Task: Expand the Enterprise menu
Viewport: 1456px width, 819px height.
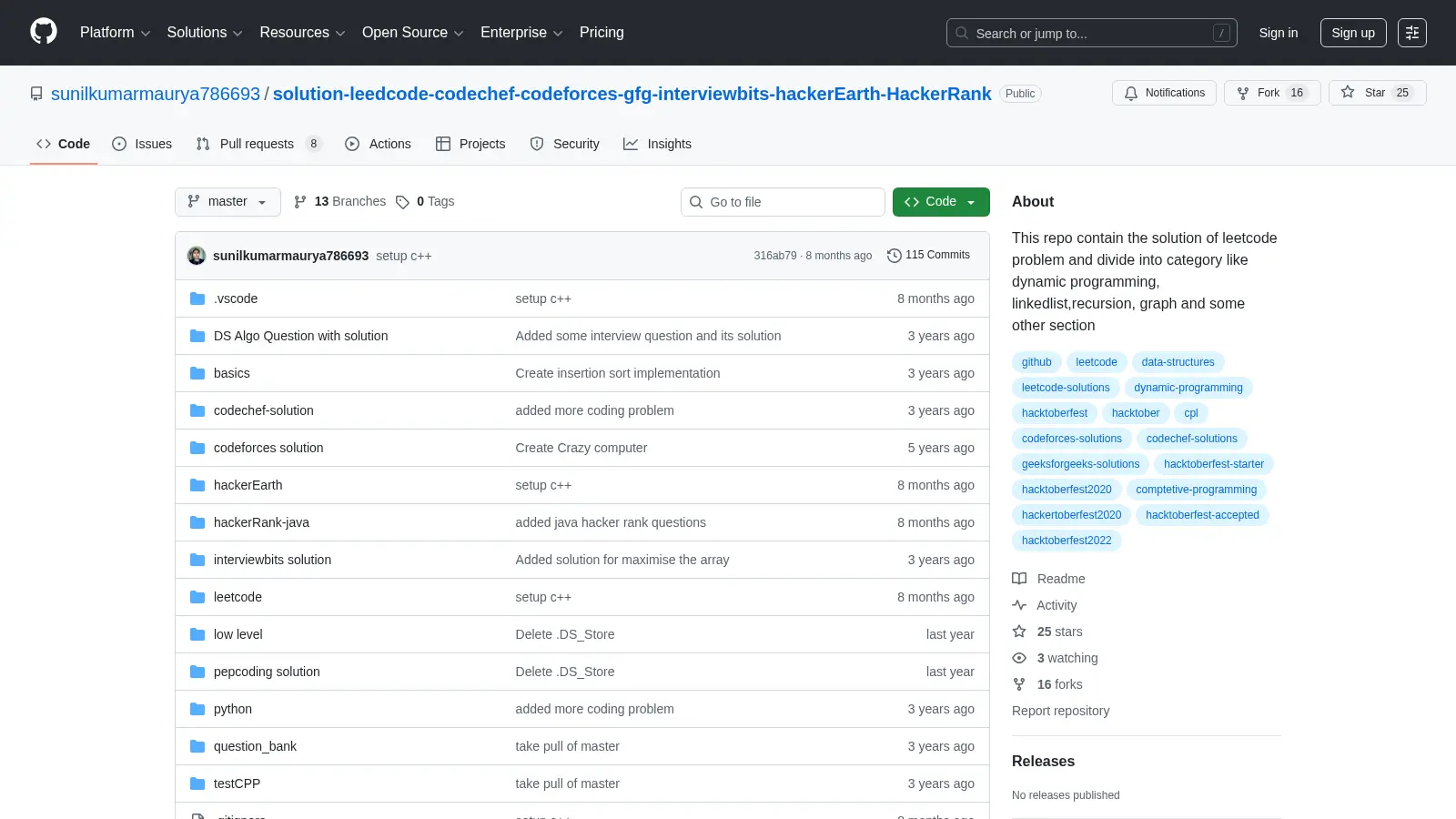Action: [x=521, y=33]
